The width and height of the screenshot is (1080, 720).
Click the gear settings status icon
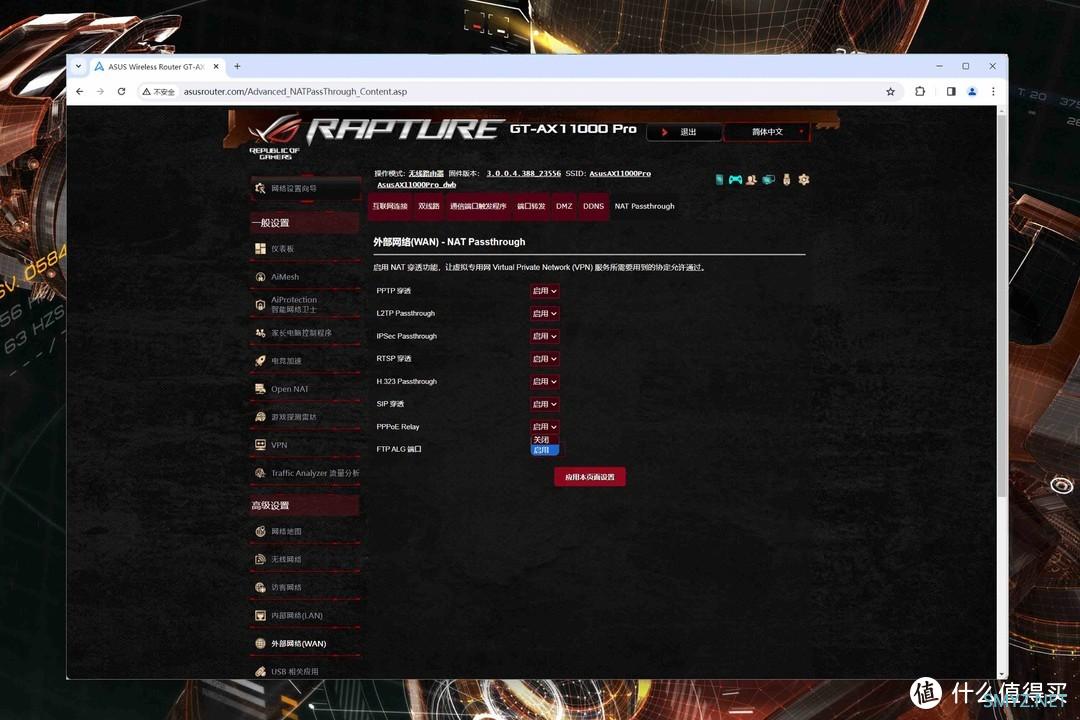click(804, 180)
